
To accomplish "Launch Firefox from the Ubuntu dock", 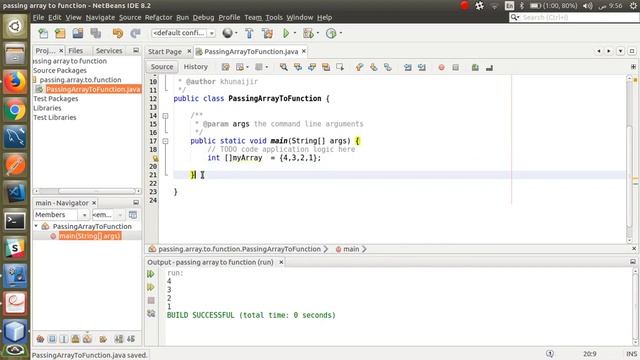I will click(x=15, y=82).
